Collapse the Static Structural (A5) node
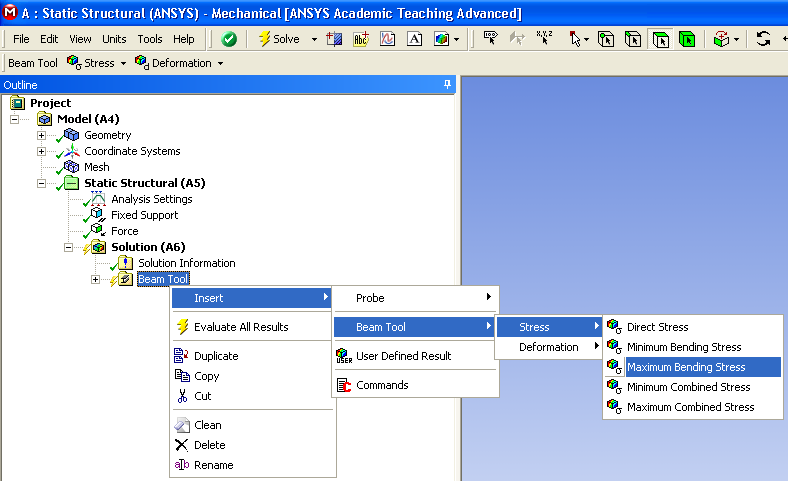The height and width of the screenshot is (481, 788). [41, 183]
